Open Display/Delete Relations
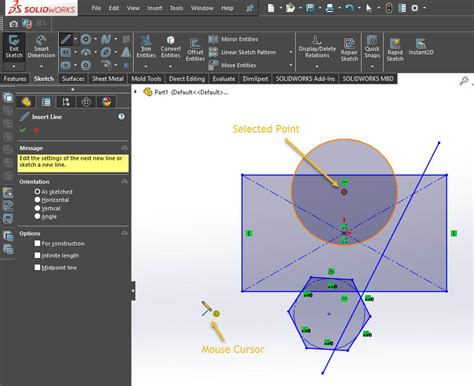The height and width of the screenshot is (386, 474). (317, 47)
